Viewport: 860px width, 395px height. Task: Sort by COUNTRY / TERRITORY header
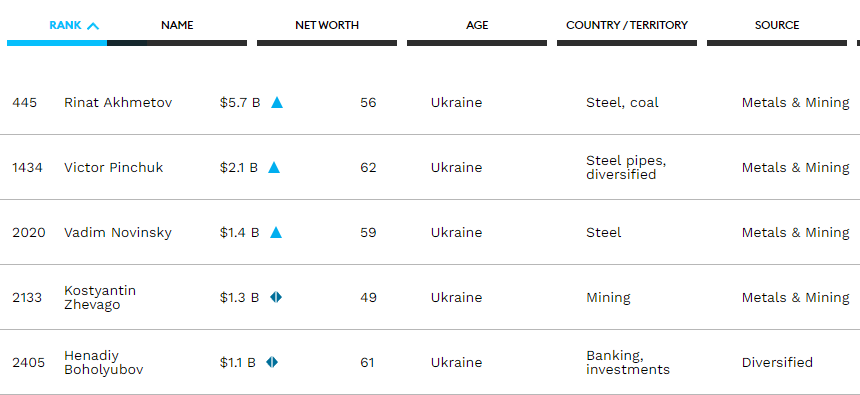click(627, 25)
